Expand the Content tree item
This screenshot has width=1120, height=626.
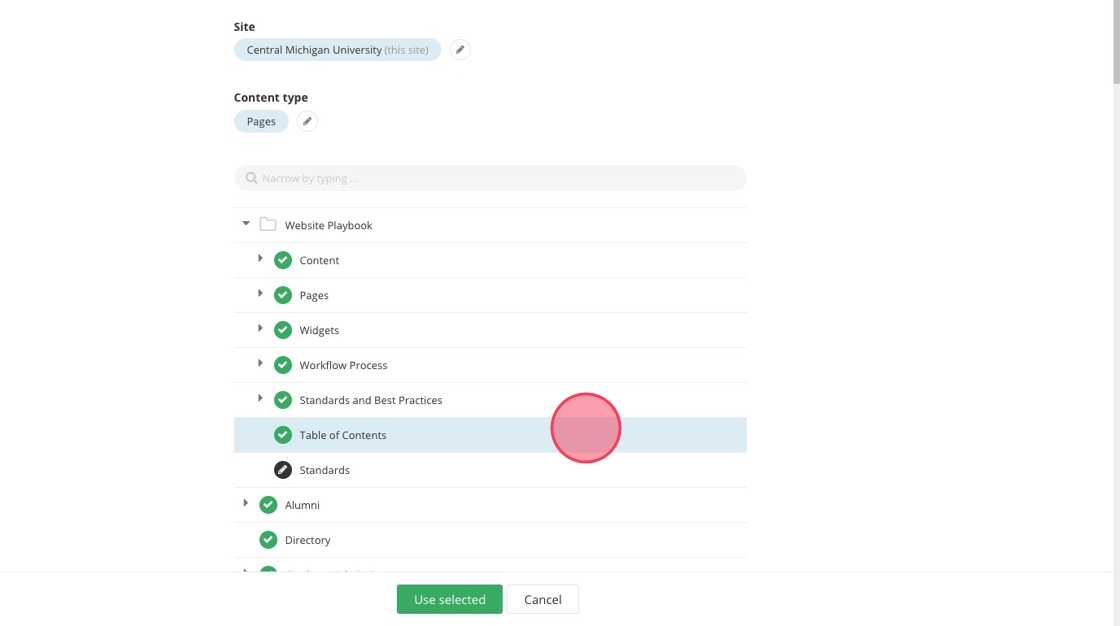click(260, 259)
